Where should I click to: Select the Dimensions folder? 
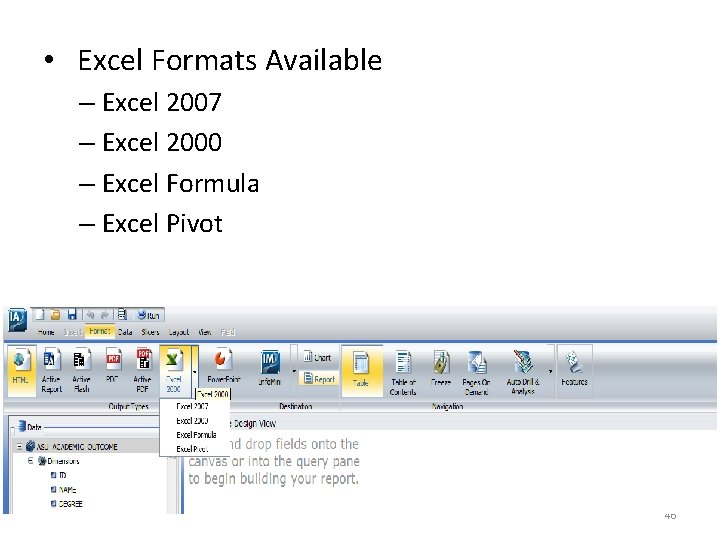59,461
